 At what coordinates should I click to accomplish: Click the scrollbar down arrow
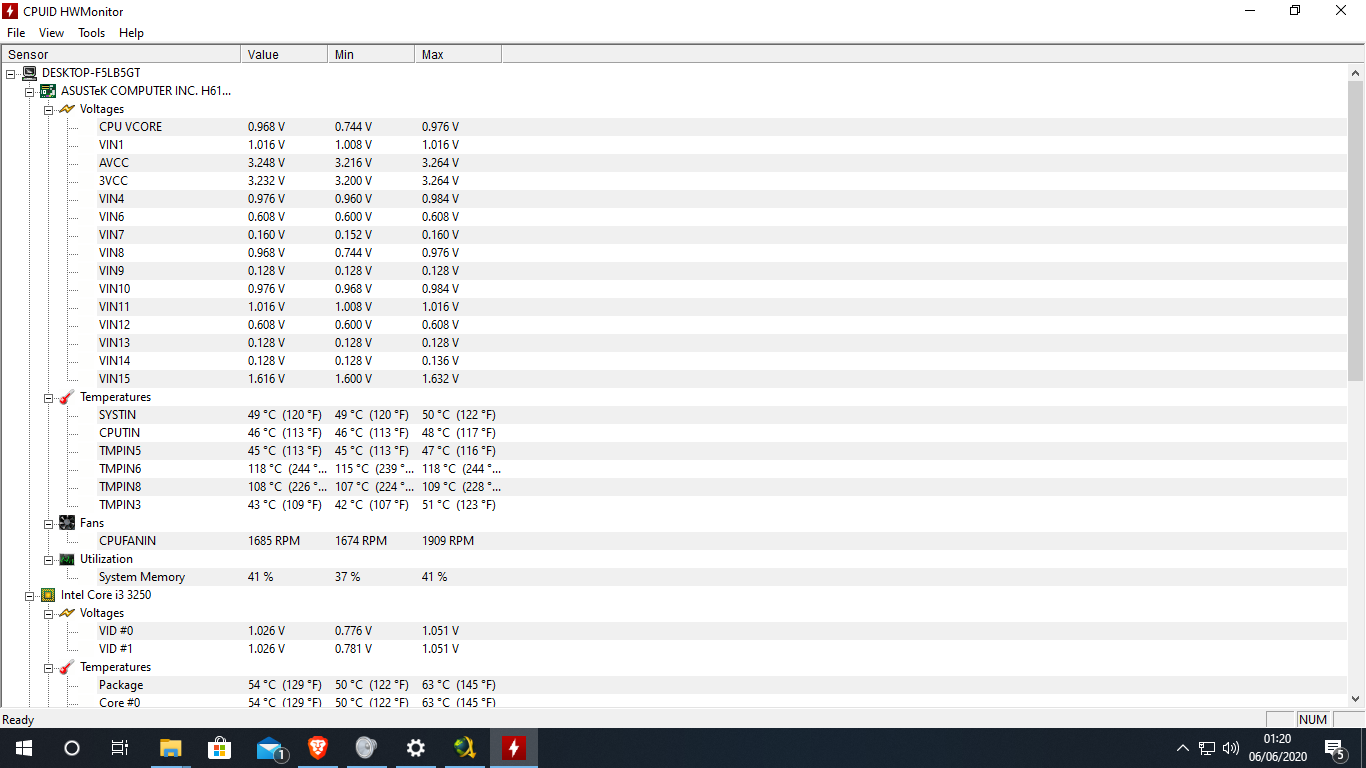click(1356, 700)
